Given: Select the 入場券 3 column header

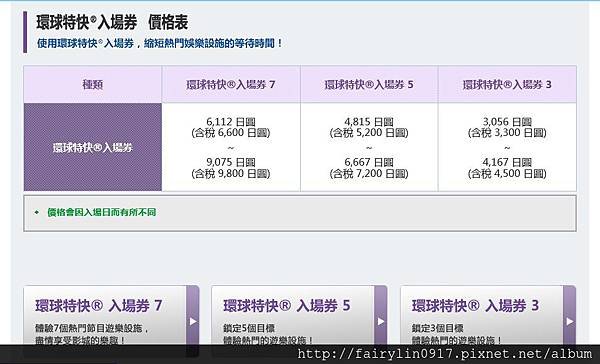Looking at the screenshot, I should [x=507, y=84].
